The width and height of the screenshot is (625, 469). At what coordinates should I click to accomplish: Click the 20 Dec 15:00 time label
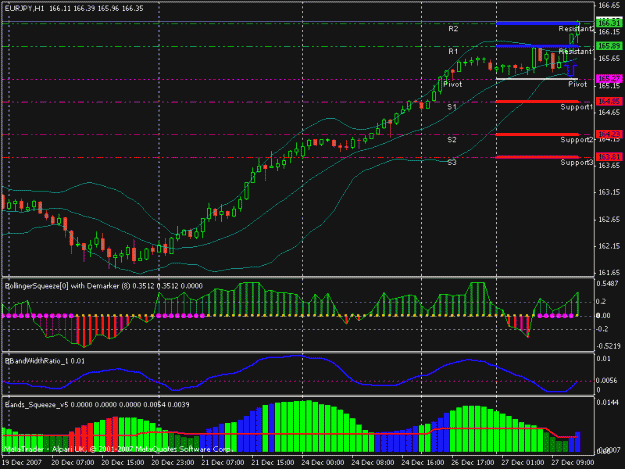(122, 463)
